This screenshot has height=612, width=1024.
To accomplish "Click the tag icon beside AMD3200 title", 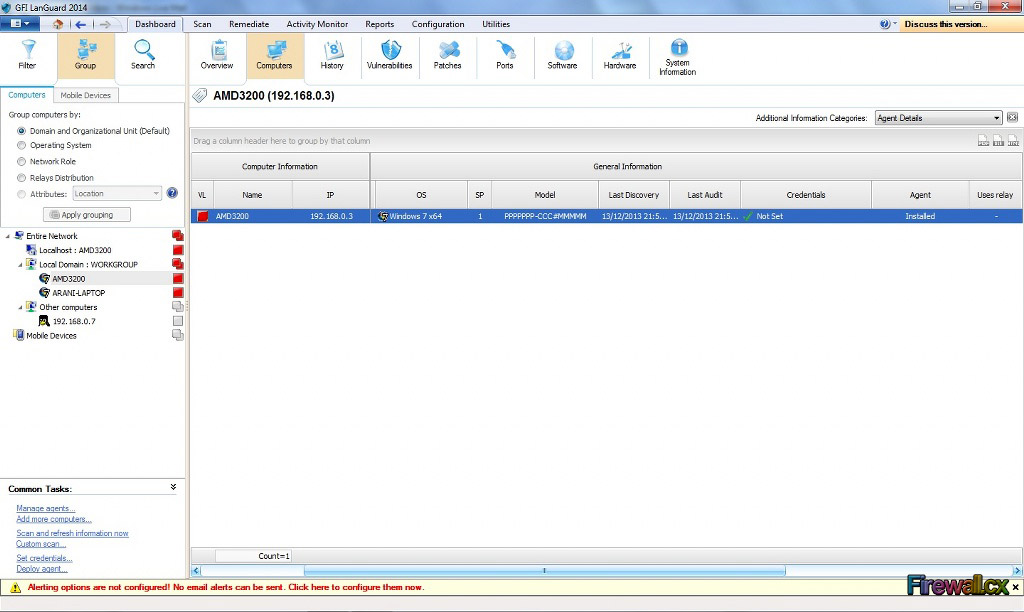I will point(200,96).
